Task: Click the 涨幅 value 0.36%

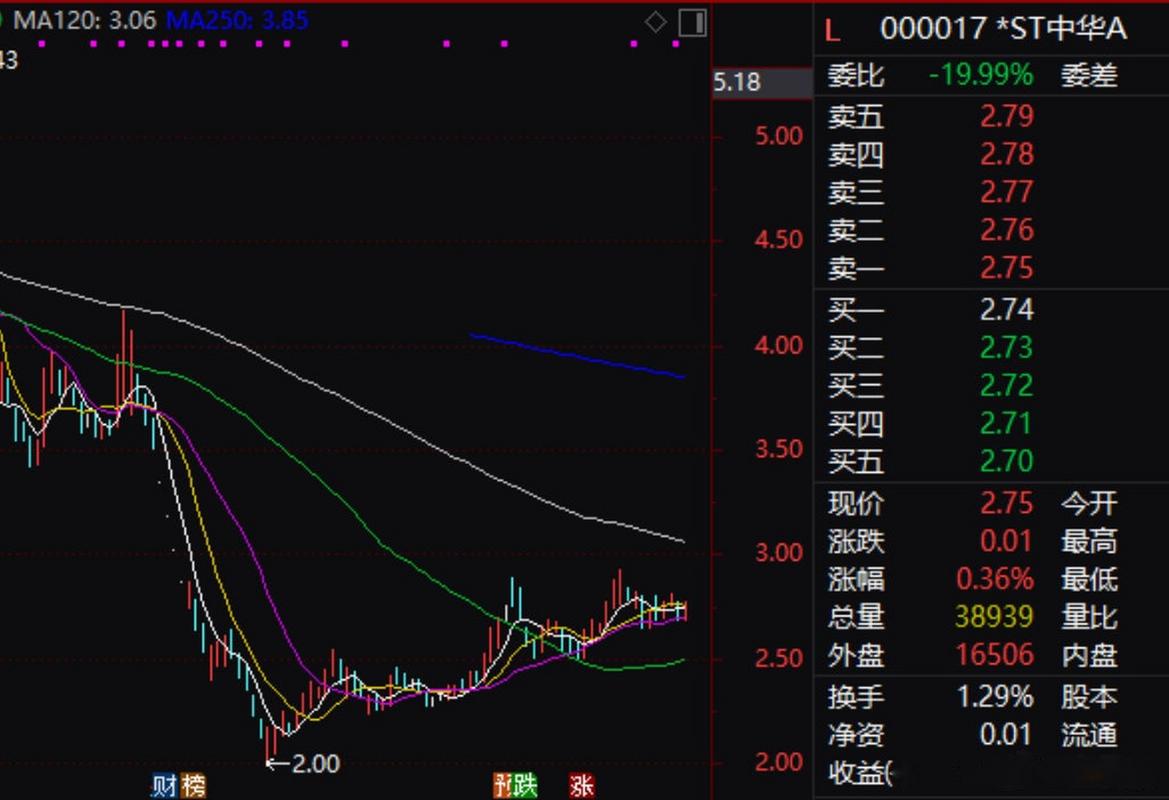Action: pos(995,580)
